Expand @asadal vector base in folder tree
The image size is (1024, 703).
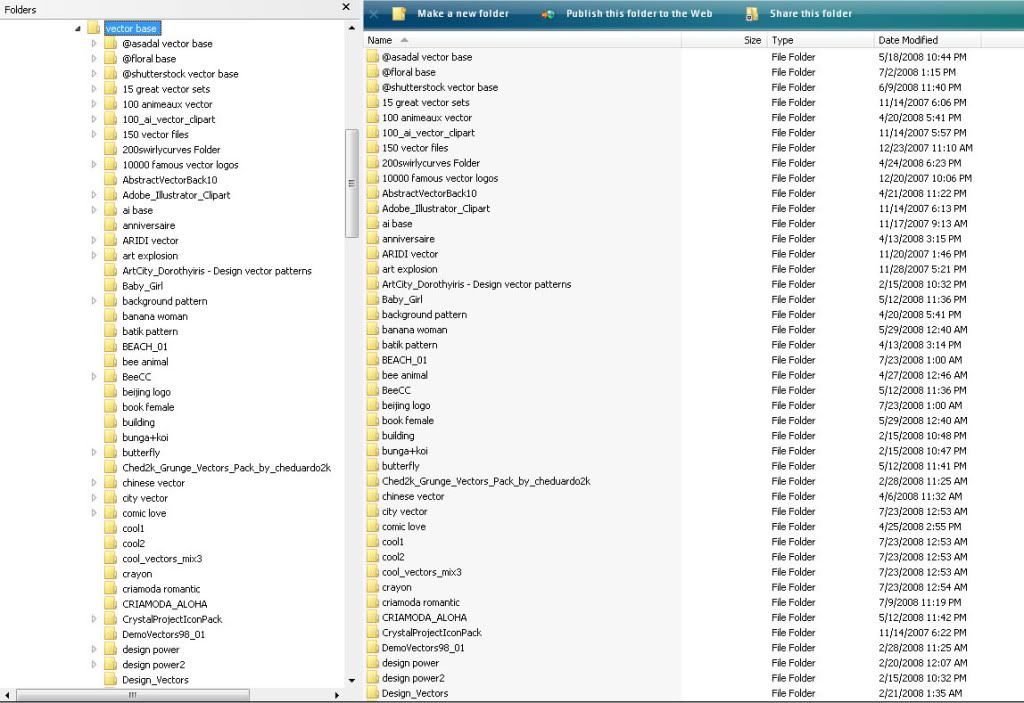tap(94, 44)
